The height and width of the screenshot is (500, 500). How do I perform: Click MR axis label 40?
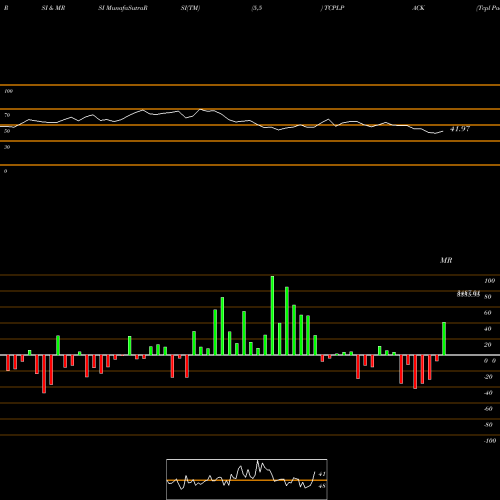488,329
